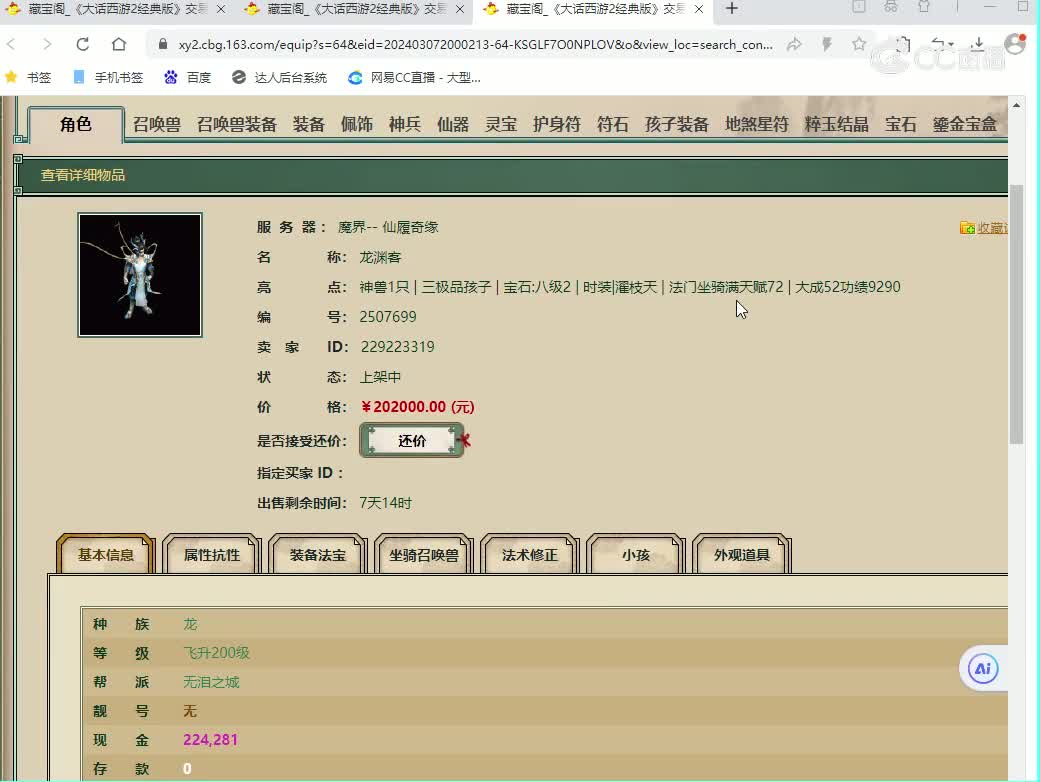Click the 还价 bargain button
The height and width of the screenshot is (782, 1040).
(412, 440)
